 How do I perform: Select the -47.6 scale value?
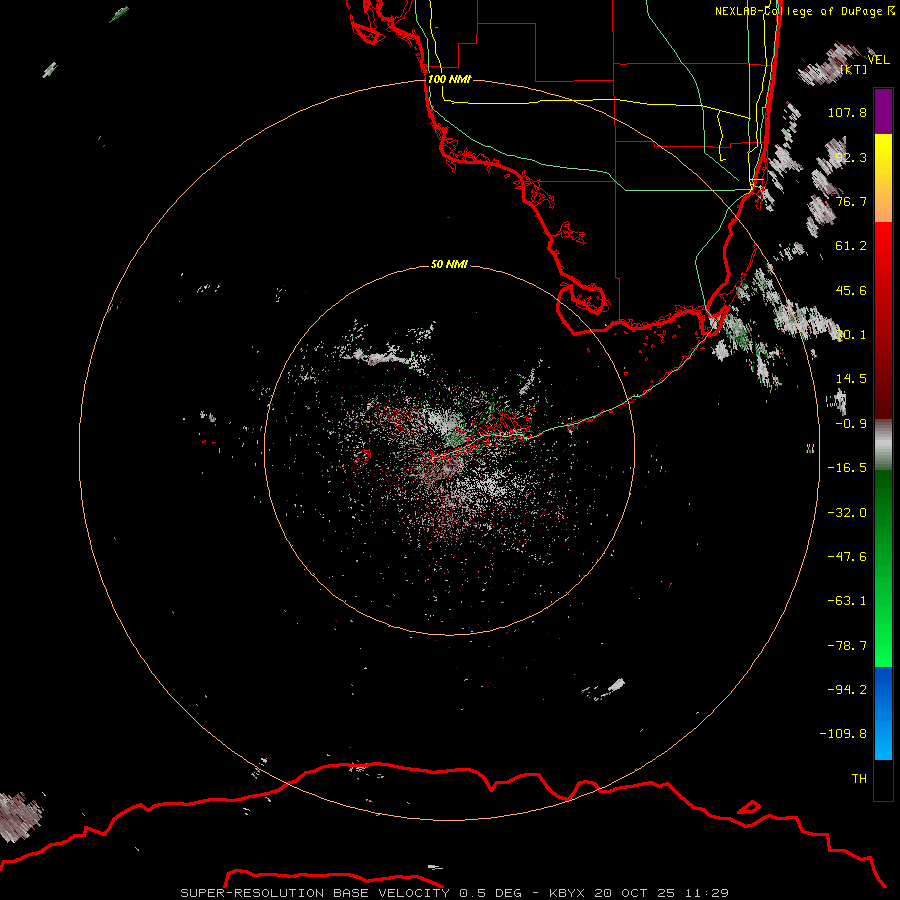coord(847,557)
